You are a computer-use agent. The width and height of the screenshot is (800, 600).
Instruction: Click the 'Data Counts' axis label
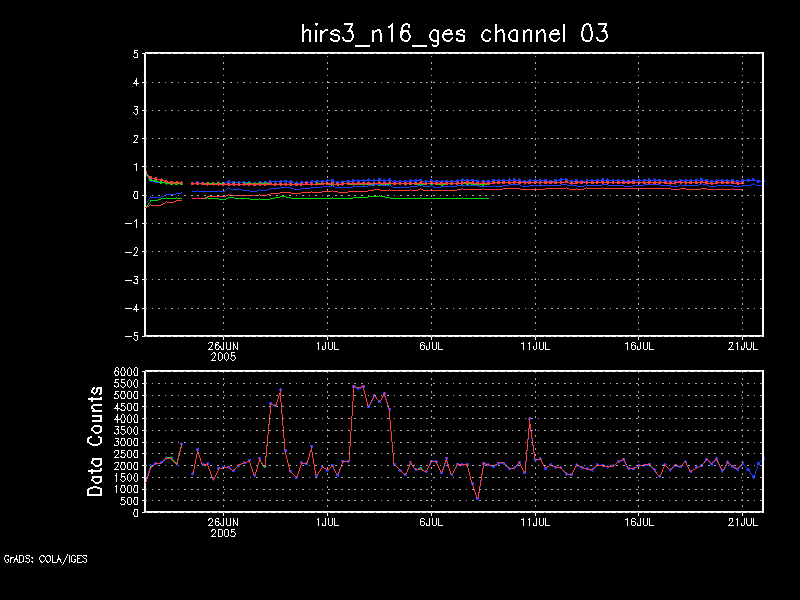tap(96, 441)
